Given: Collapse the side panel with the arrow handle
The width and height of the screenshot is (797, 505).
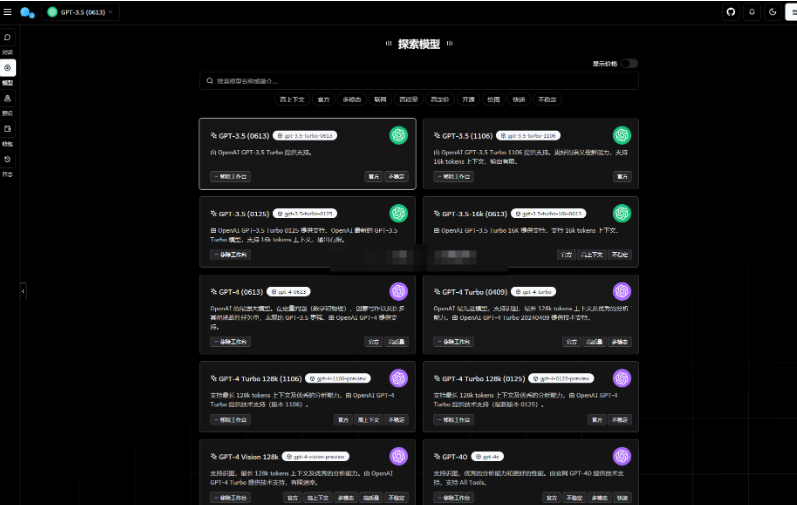Looking at the screenshot, I should click(23, 291).
